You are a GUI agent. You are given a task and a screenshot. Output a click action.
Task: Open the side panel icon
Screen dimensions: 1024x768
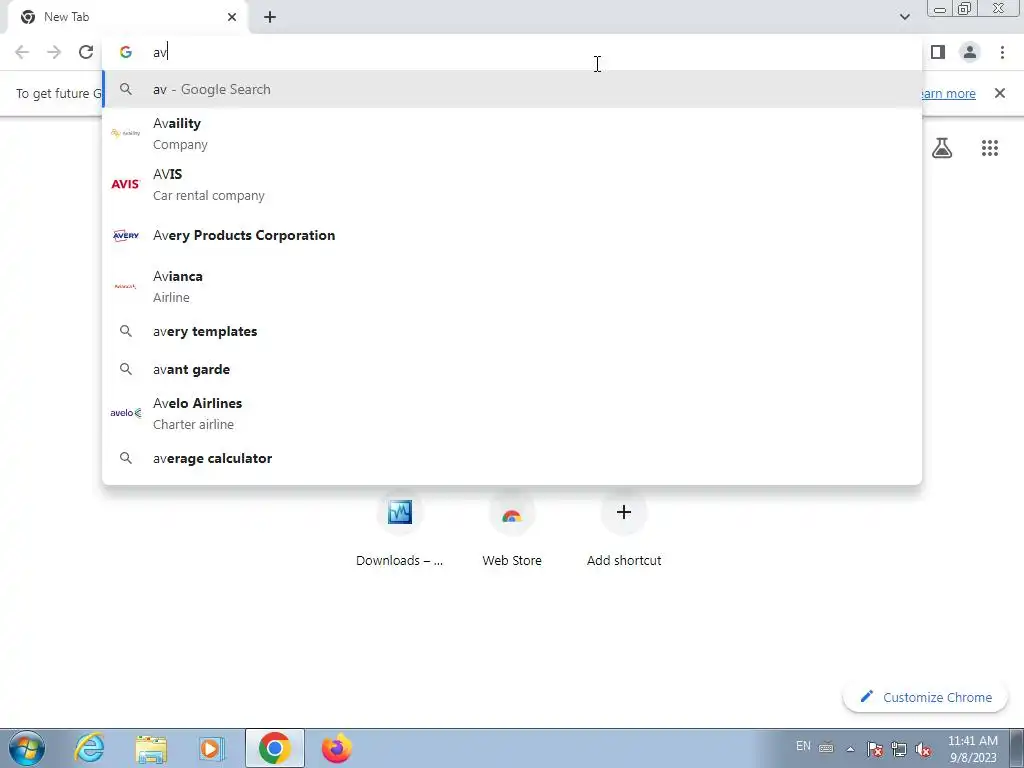tap(938, 52)
